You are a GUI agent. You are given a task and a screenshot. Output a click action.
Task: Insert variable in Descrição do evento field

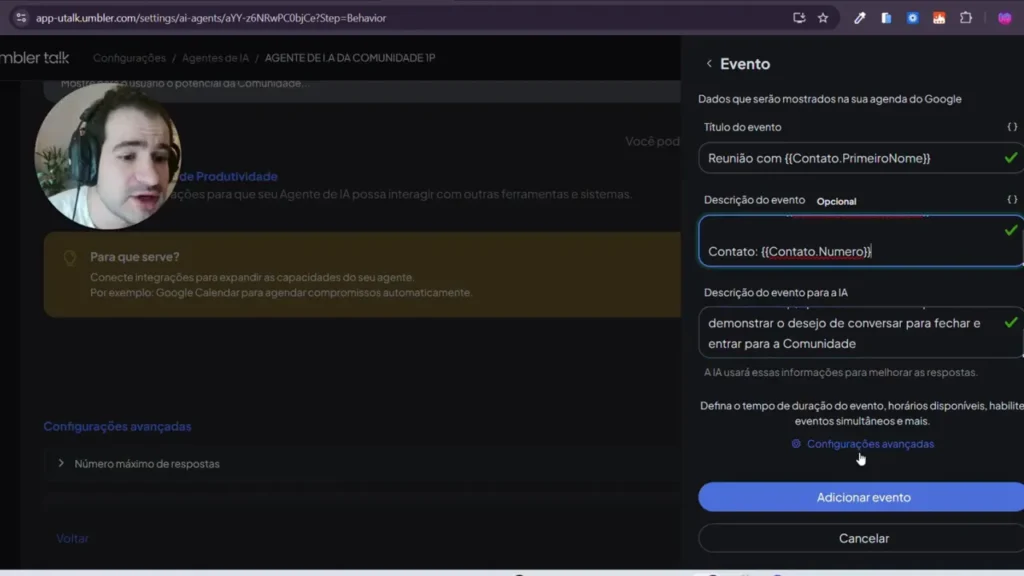click(x=1012, y=200)
